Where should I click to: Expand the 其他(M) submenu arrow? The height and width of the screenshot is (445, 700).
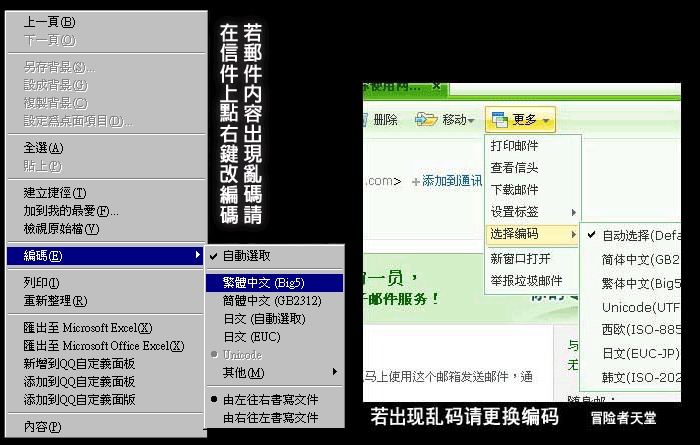(334, 372)
